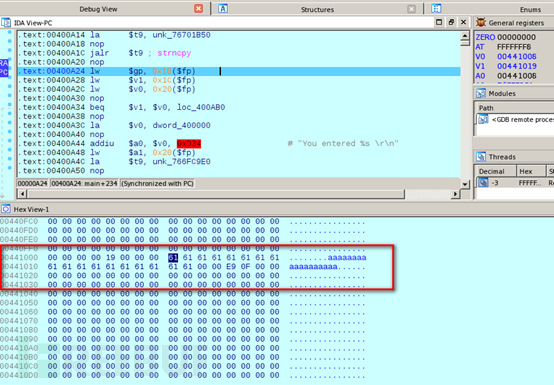Open the Debug View tab
Screen dimensions: 554x385
[x=98, y=9]
